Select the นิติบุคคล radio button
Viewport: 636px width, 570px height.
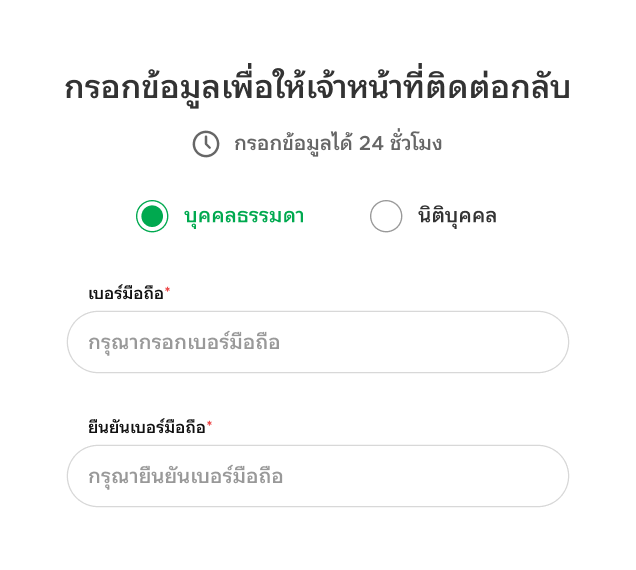pos(386,216)
